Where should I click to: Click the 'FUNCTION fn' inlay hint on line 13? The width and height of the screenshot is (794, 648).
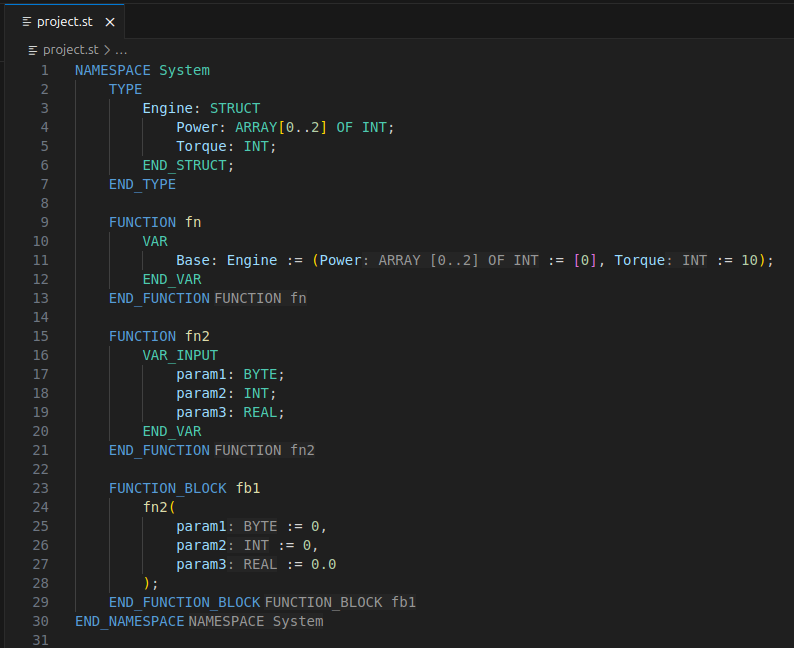[x=260, y=298]
